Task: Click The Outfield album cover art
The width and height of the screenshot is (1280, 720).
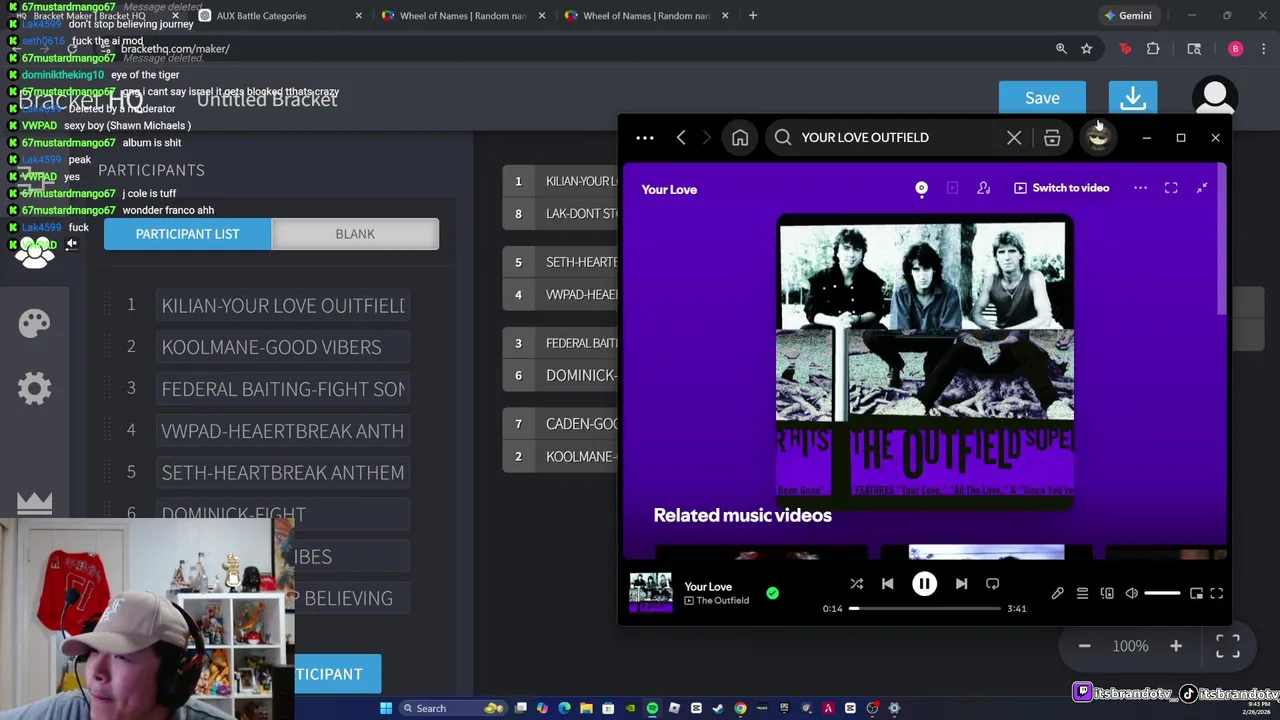Action: pos(925,361)
